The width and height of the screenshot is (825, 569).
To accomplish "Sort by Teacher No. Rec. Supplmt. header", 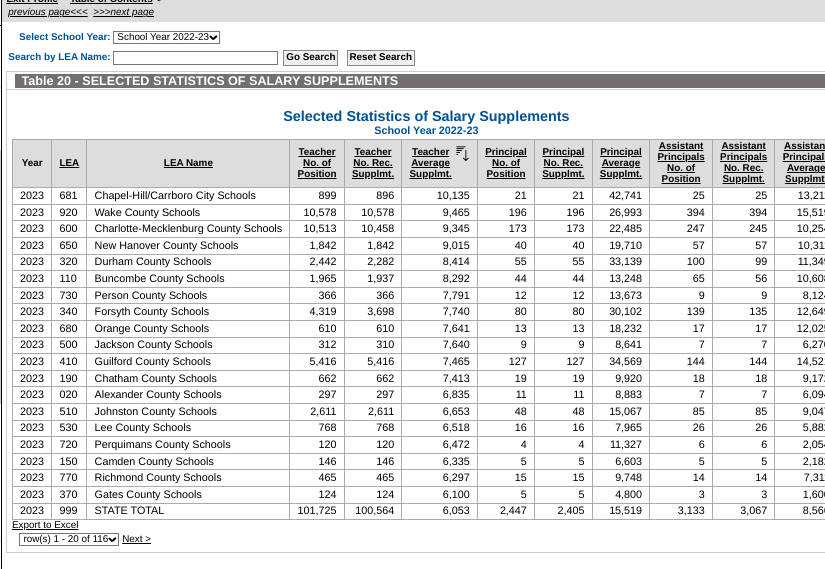I will 373,163.
